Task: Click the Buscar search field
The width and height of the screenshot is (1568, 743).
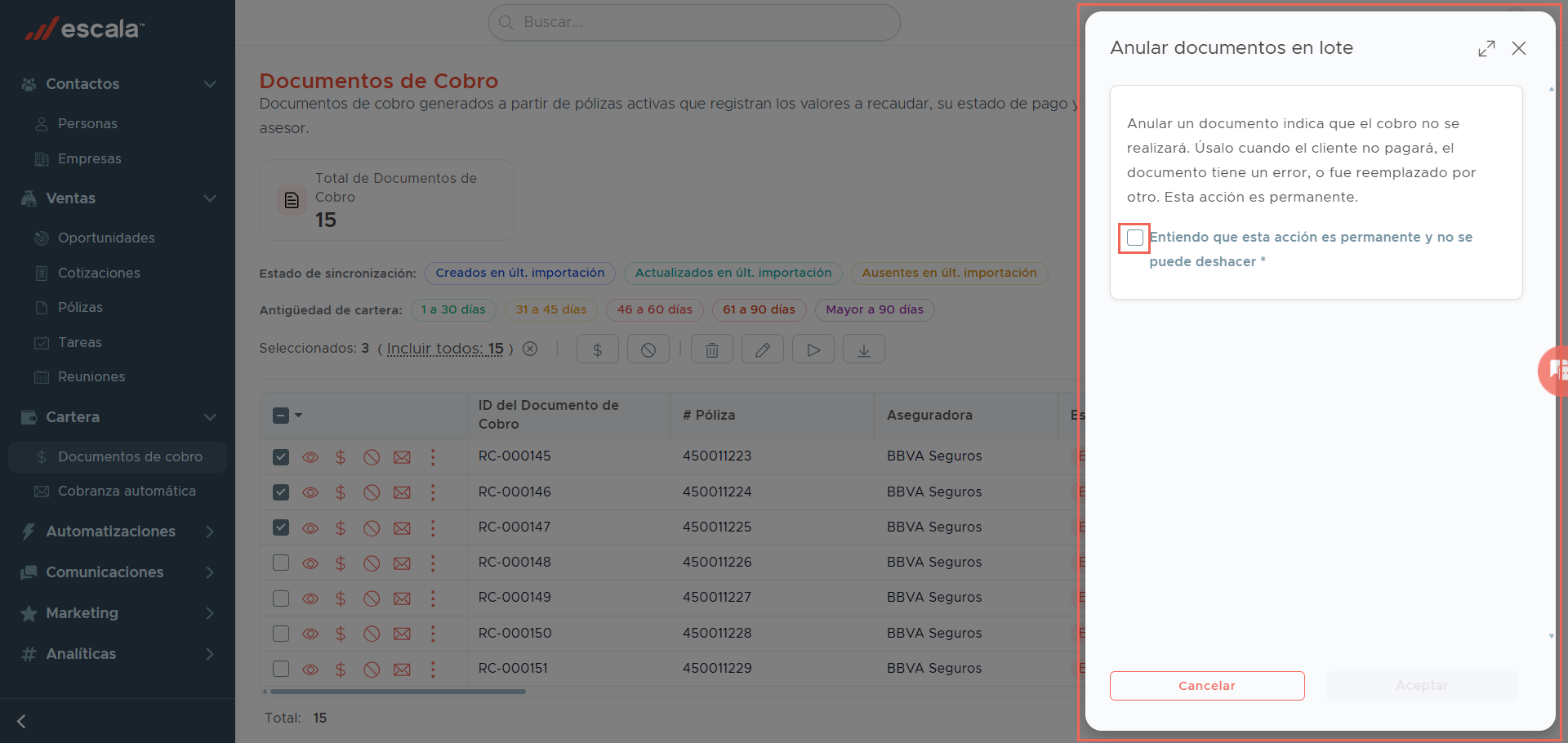Action: pos(694,22)
